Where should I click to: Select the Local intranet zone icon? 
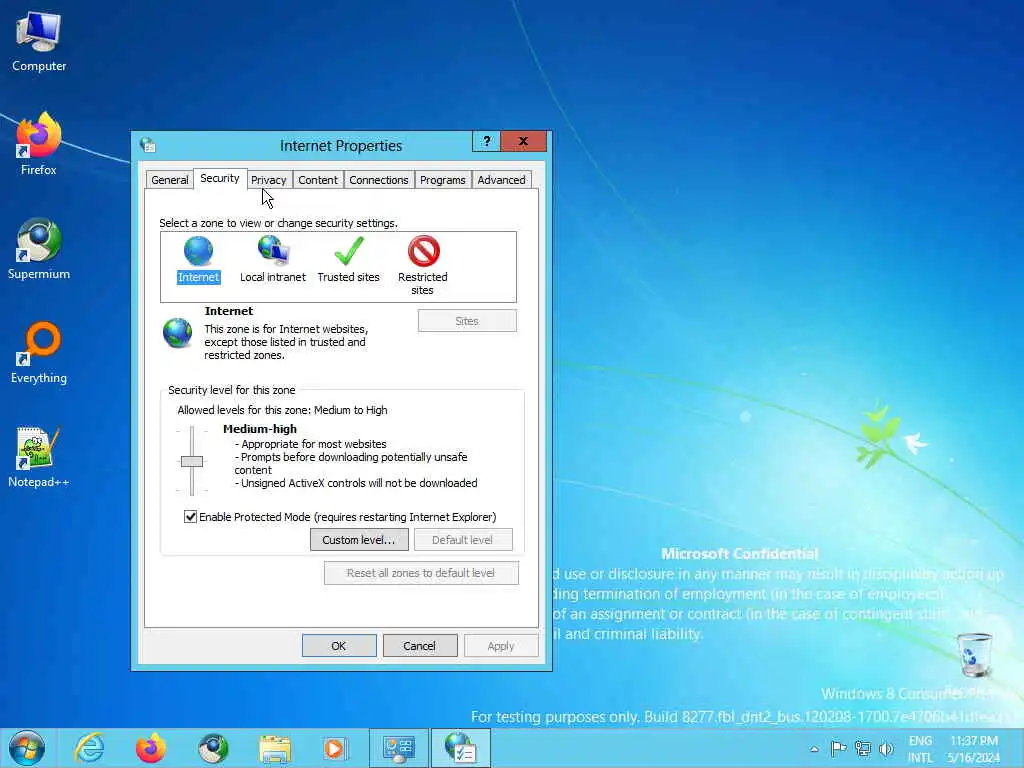273,251
